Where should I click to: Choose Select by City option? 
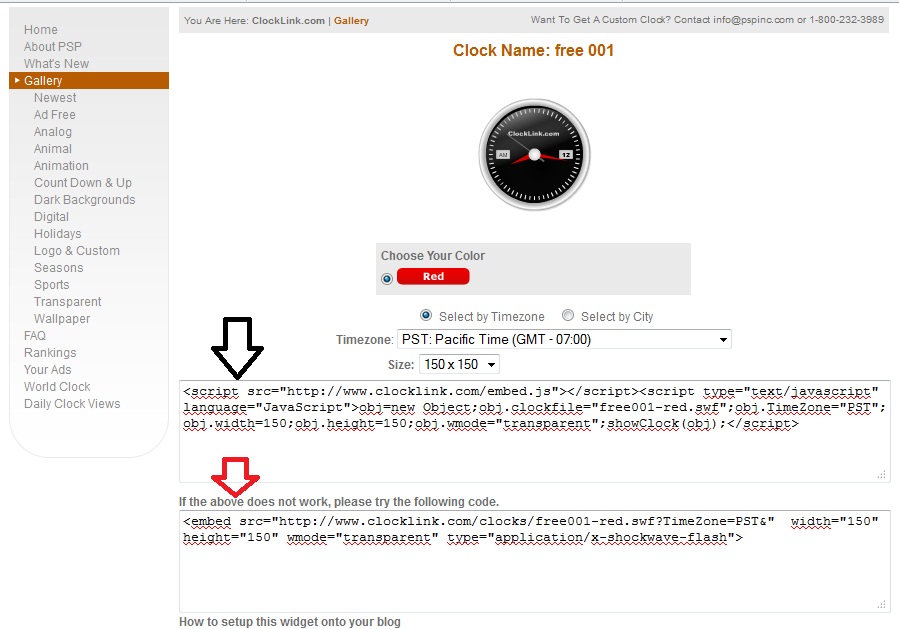568,315
